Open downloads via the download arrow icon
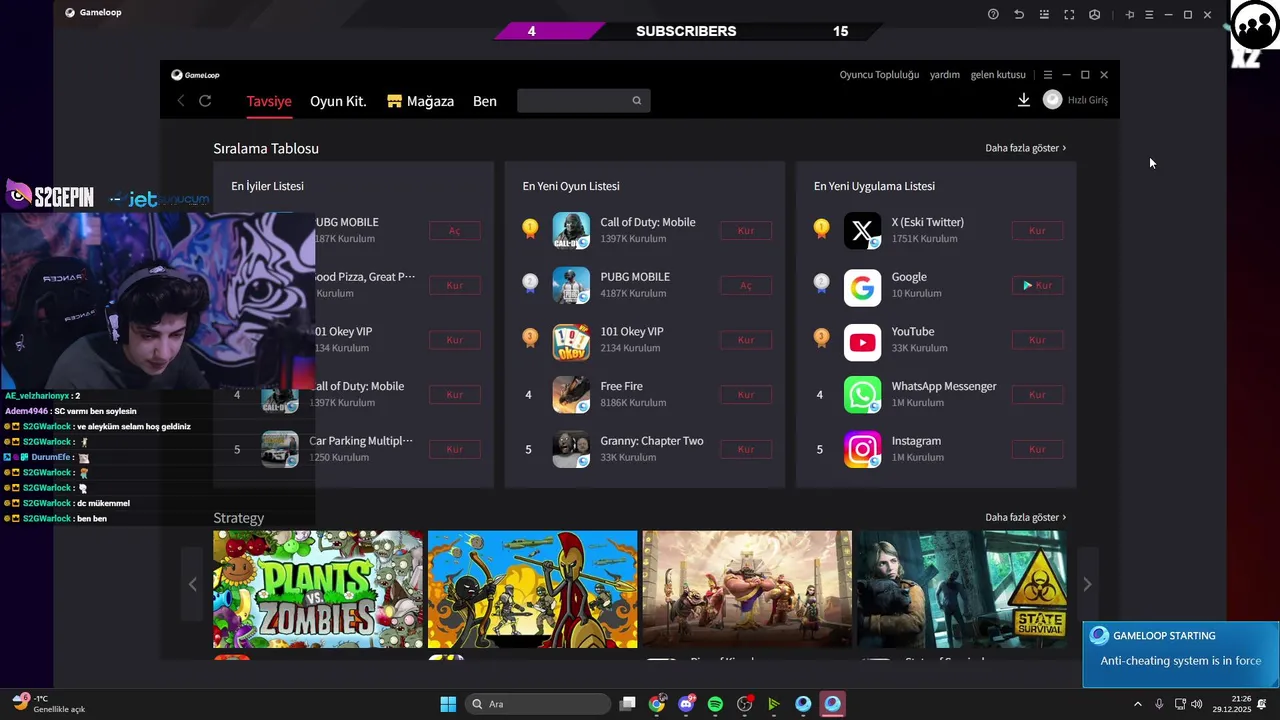This screenshot has width=1280, height=720. [x=1024, y=100]
